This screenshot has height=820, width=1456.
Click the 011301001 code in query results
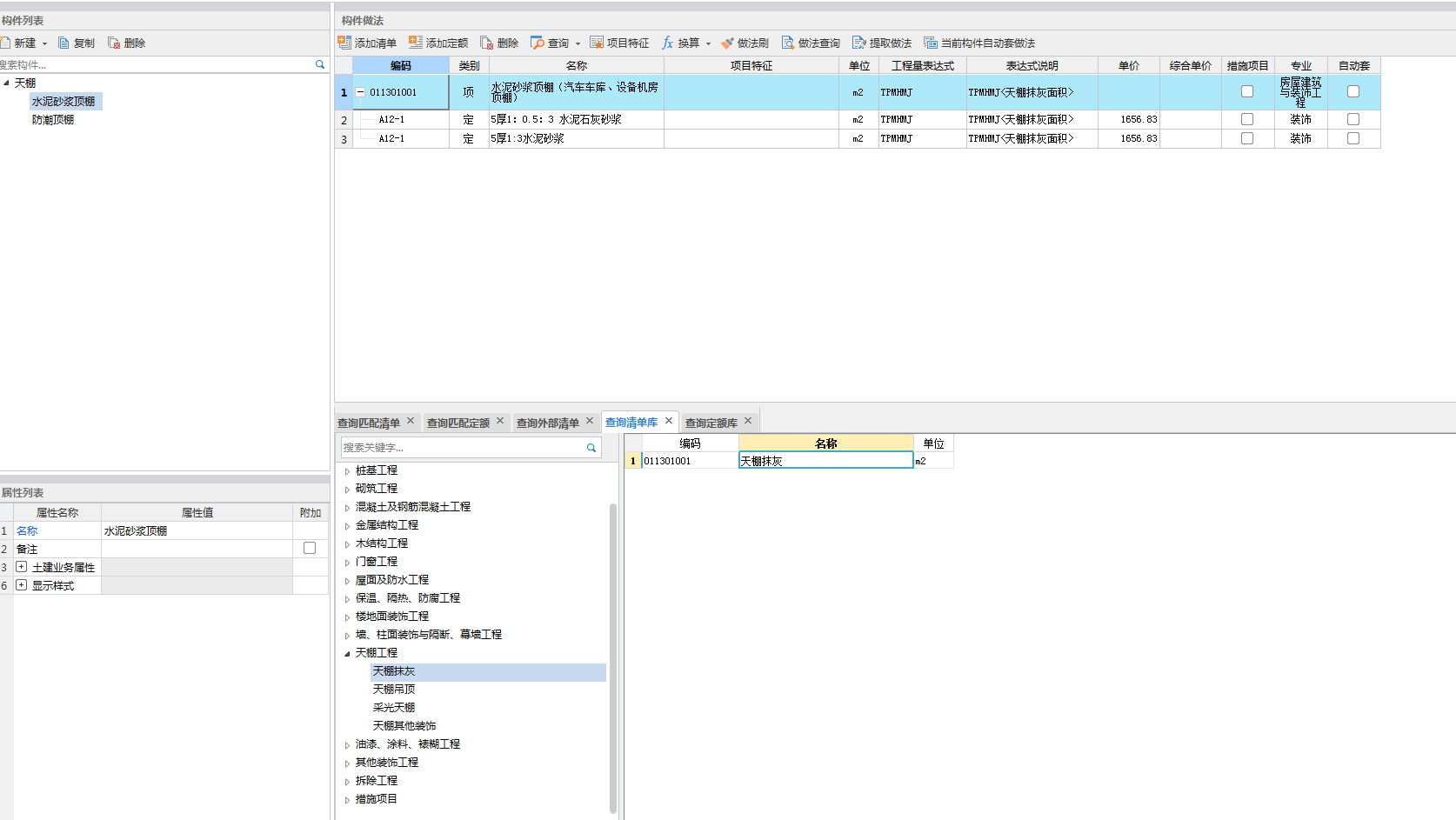691,461
